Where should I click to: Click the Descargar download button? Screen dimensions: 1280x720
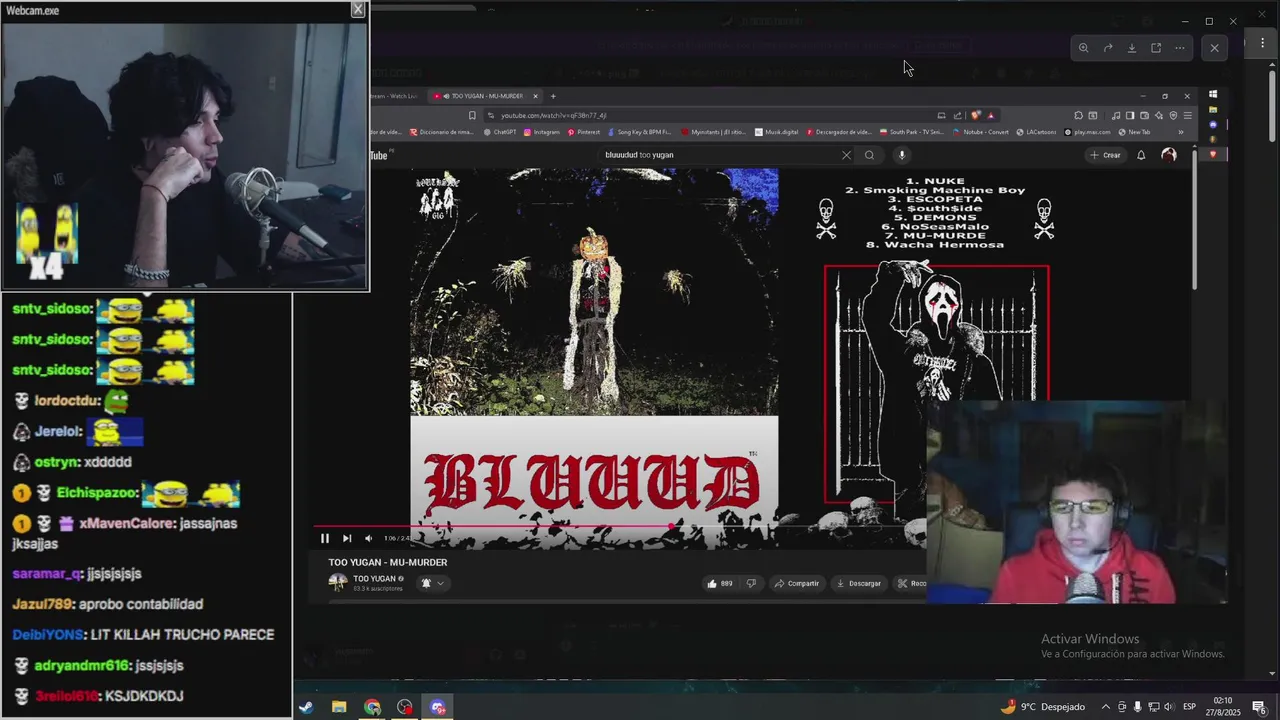point(859,583)
